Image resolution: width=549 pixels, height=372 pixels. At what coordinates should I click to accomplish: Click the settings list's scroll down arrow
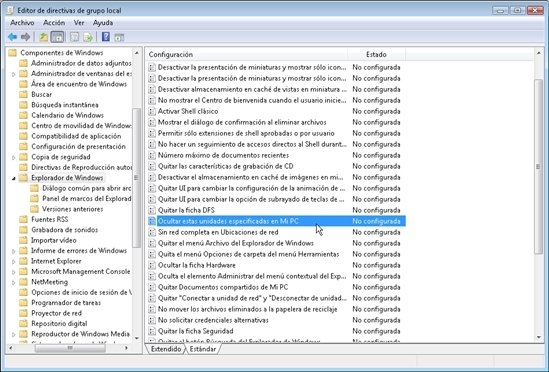538,338
